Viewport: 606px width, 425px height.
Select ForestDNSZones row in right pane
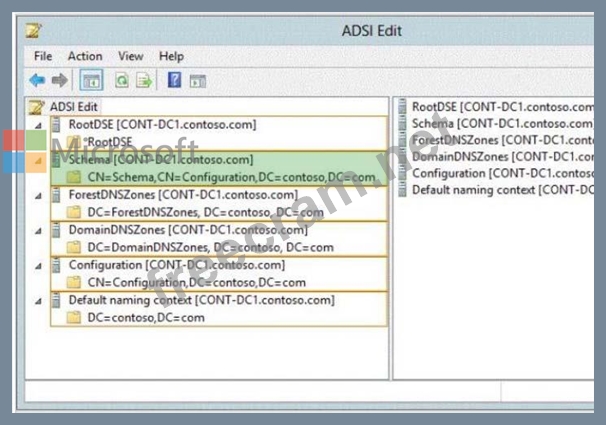click(496, 140)
